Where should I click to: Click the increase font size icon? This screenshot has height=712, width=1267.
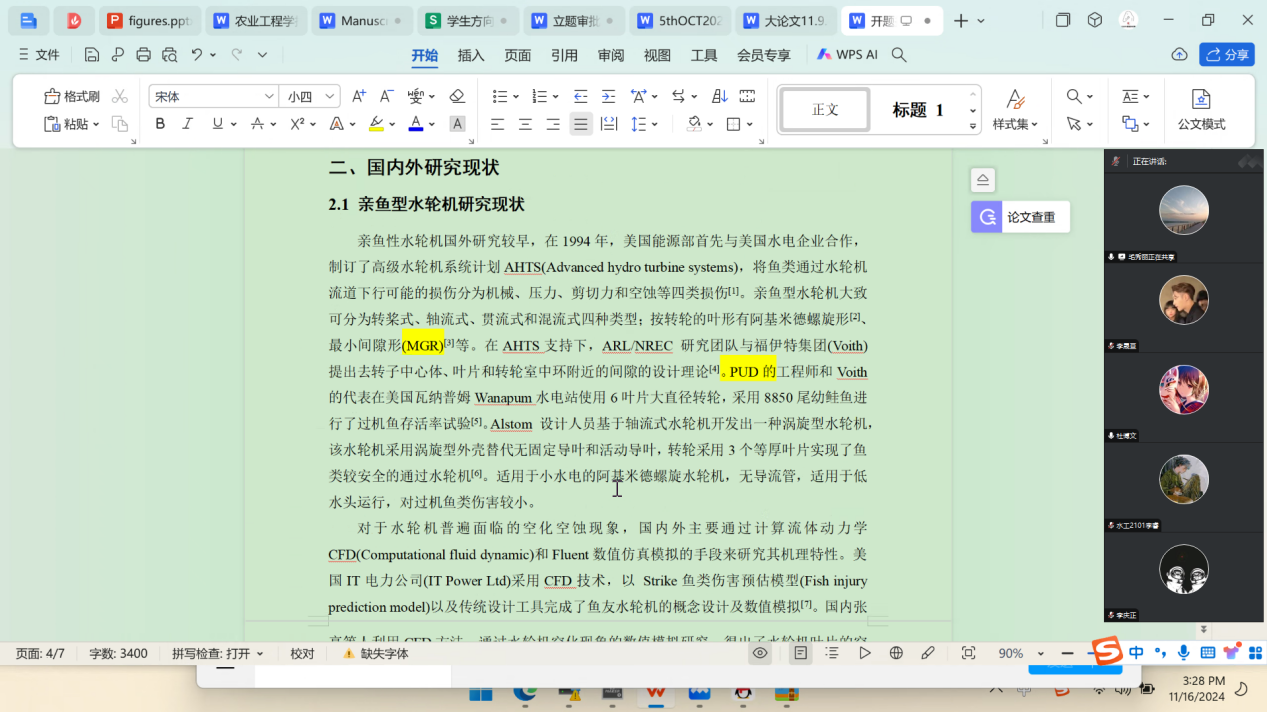click(359, 96)
